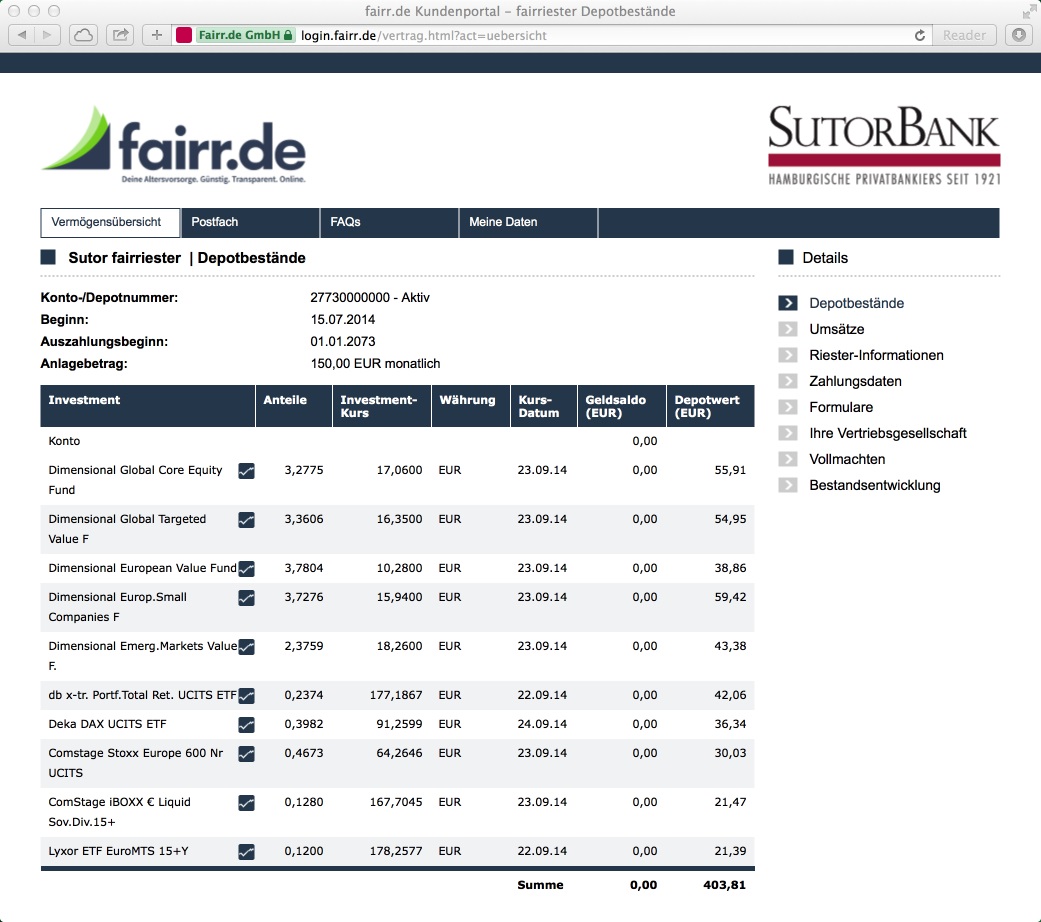The image size is (1041, 922).
Task: Open the Formulare link
Action: pyautogui.click(x=841, y=407)
